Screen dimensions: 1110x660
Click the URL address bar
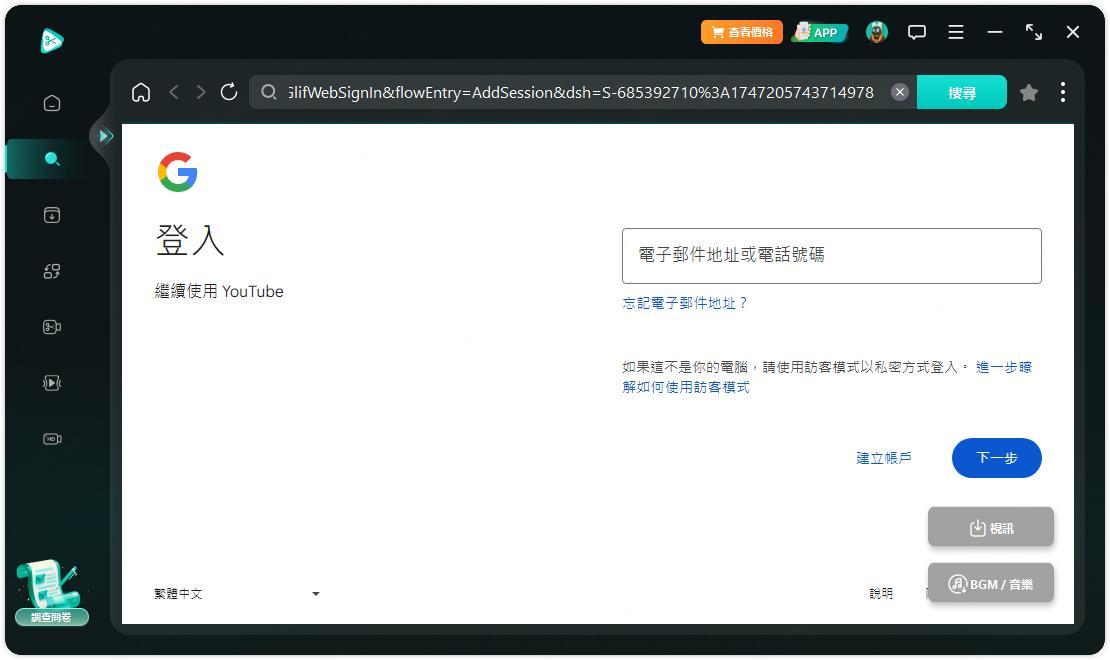[580, 92]
